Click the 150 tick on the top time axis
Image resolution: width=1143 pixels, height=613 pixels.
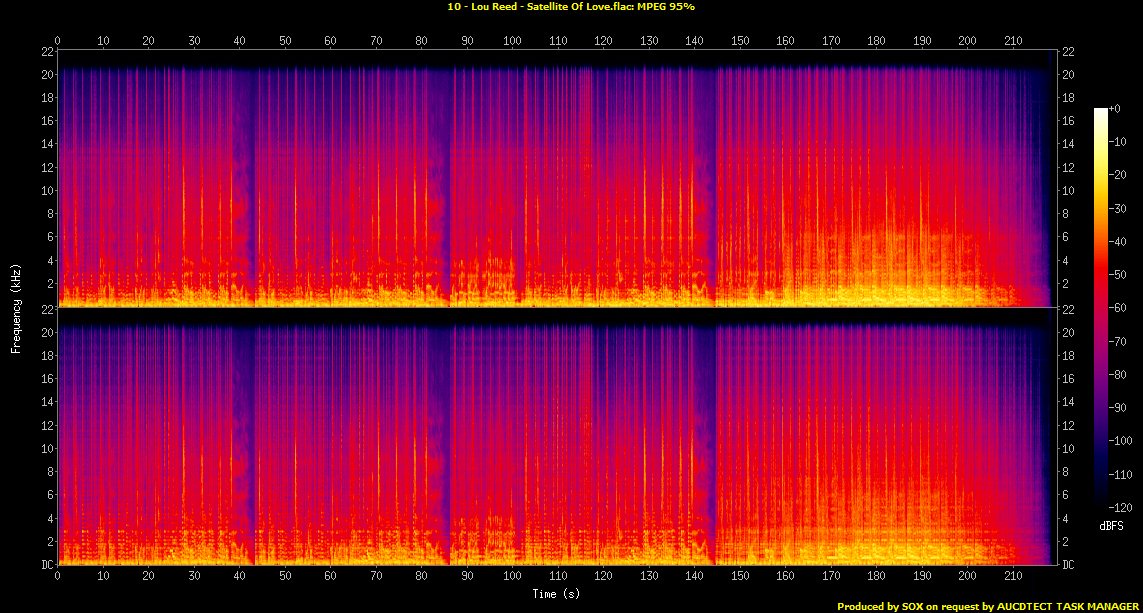pos(740,41)
